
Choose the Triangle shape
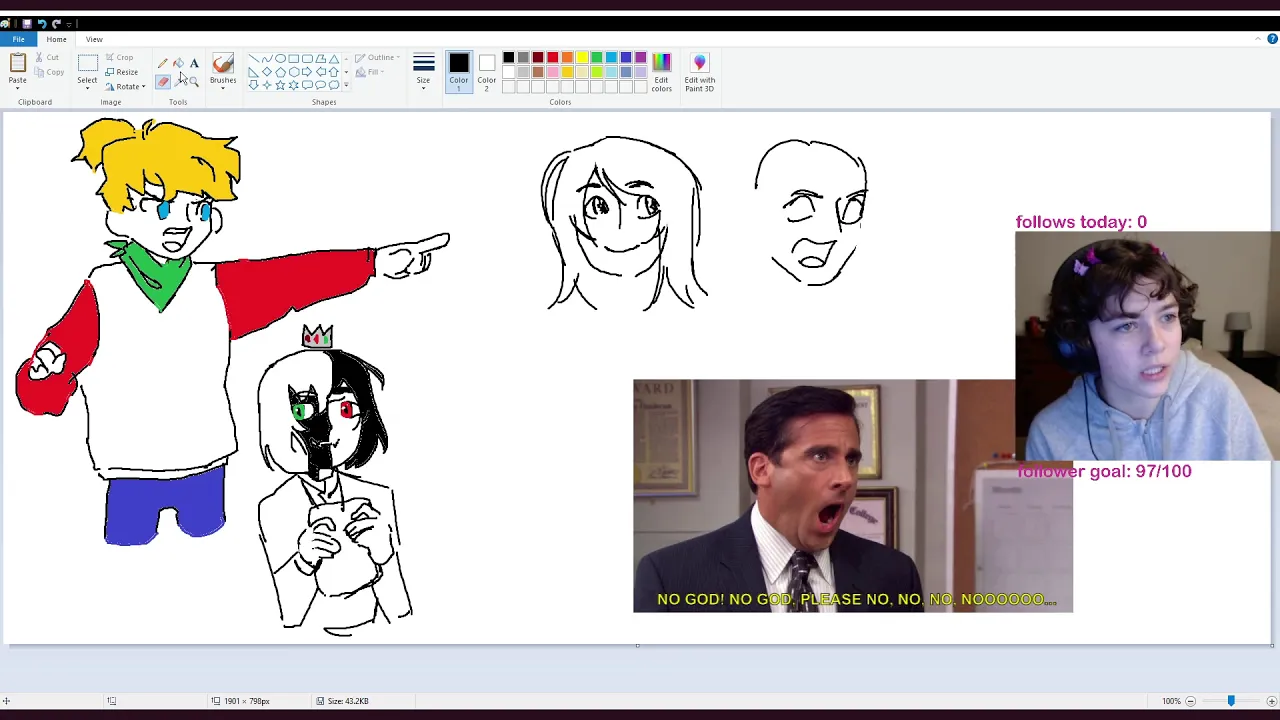point(334,59)
